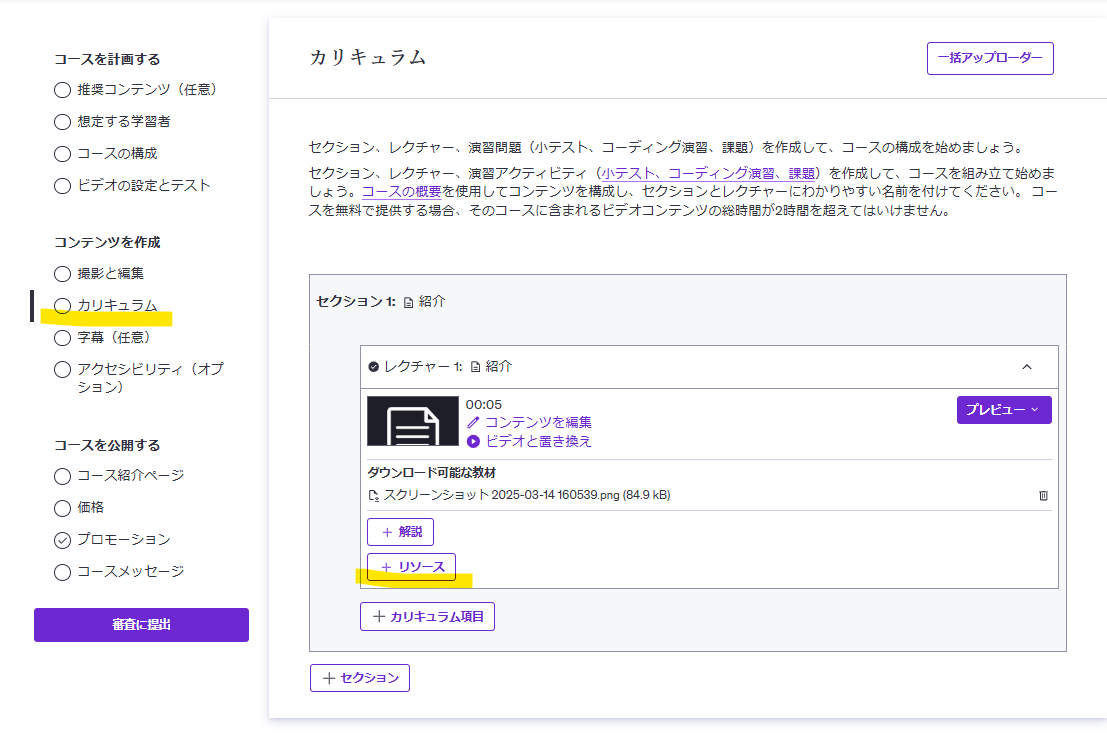Open the 小テスト、コーディング演習、課題 link

[x=708, y=173]
